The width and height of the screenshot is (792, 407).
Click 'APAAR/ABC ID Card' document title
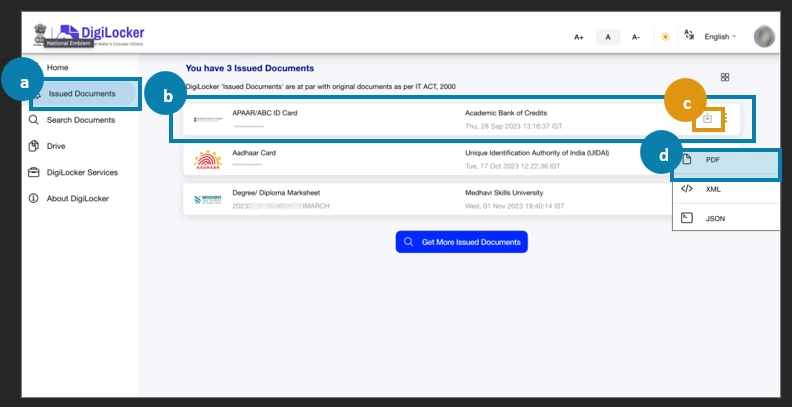[x=265, y=113]
